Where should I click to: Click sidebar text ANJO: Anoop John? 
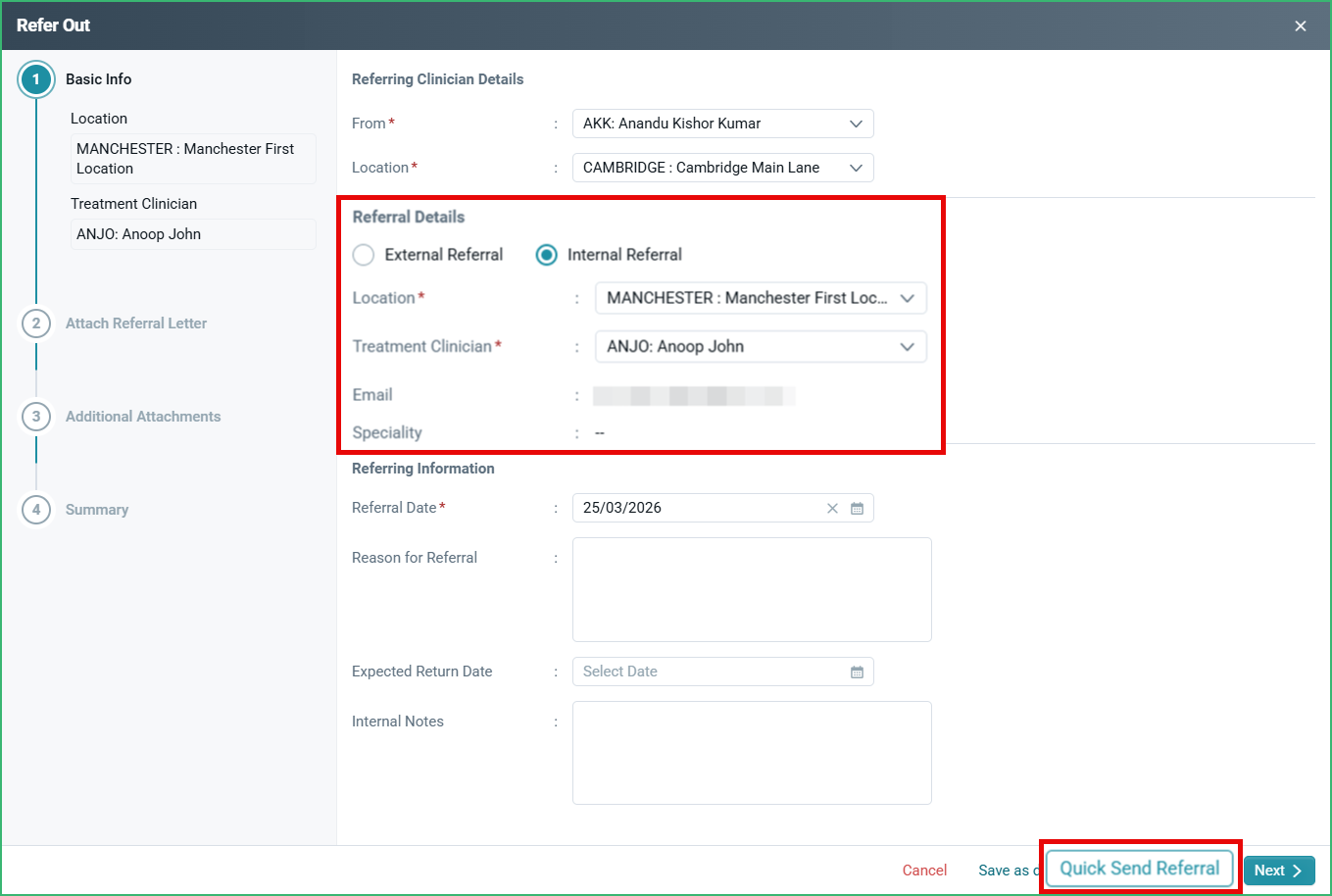(193, 234)
